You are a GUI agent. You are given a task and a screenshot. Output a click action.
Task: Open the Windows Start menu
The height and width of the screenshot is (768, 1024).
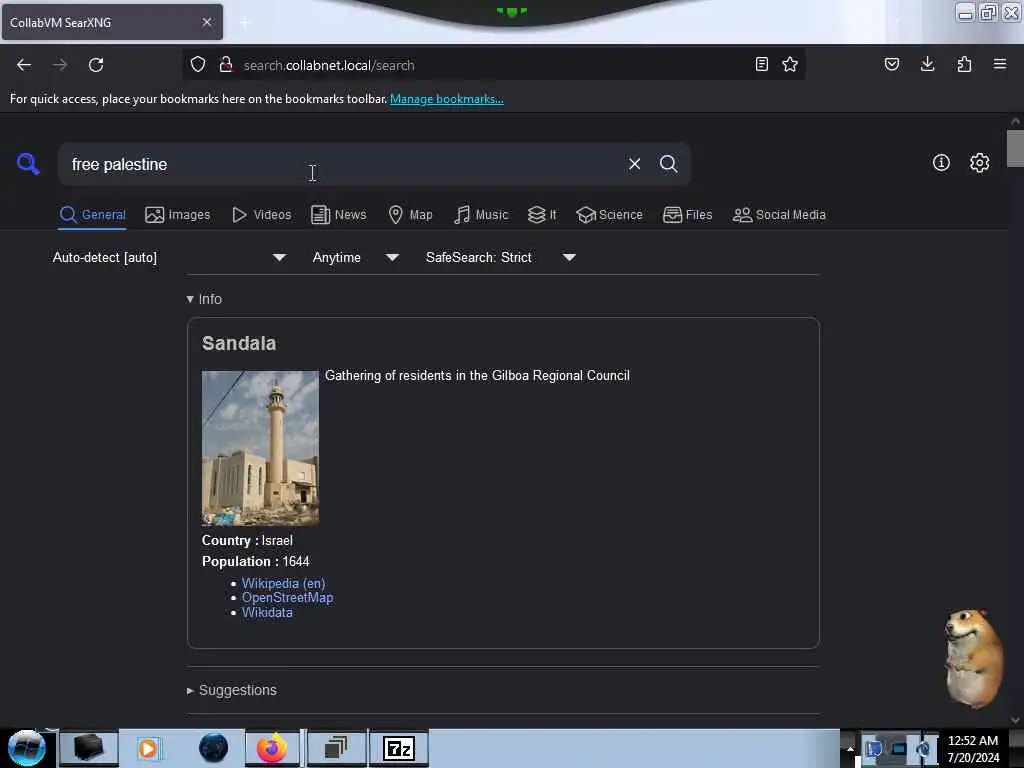click(27, 748)
